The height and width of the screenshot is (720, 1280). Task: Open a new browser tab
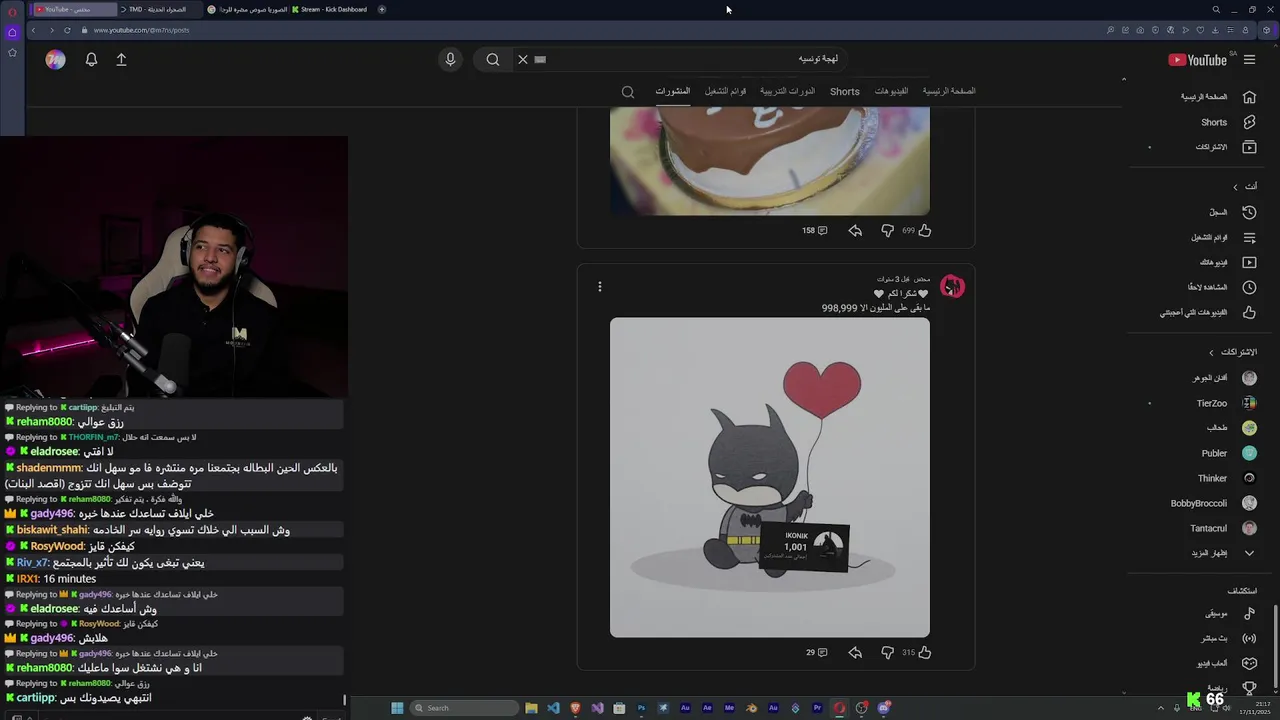[x=382, y=9]
